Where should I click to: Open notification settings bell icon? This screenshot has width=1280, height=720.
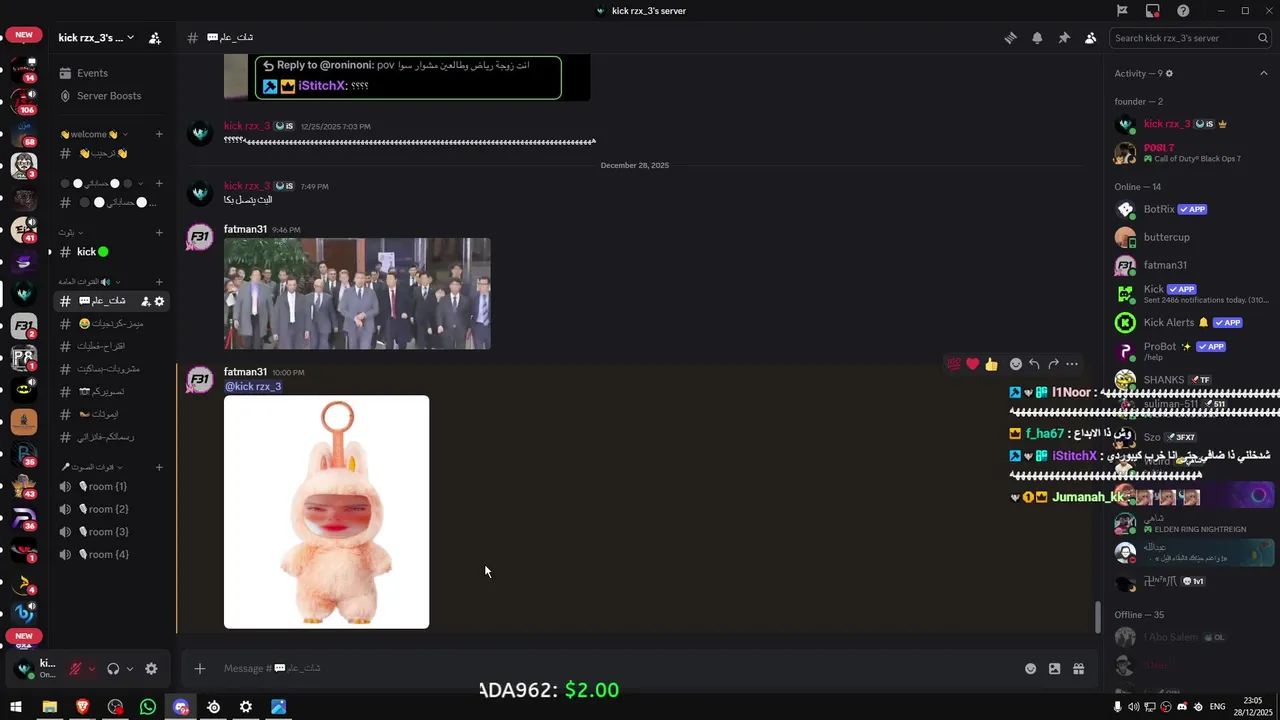point(1037,38)
